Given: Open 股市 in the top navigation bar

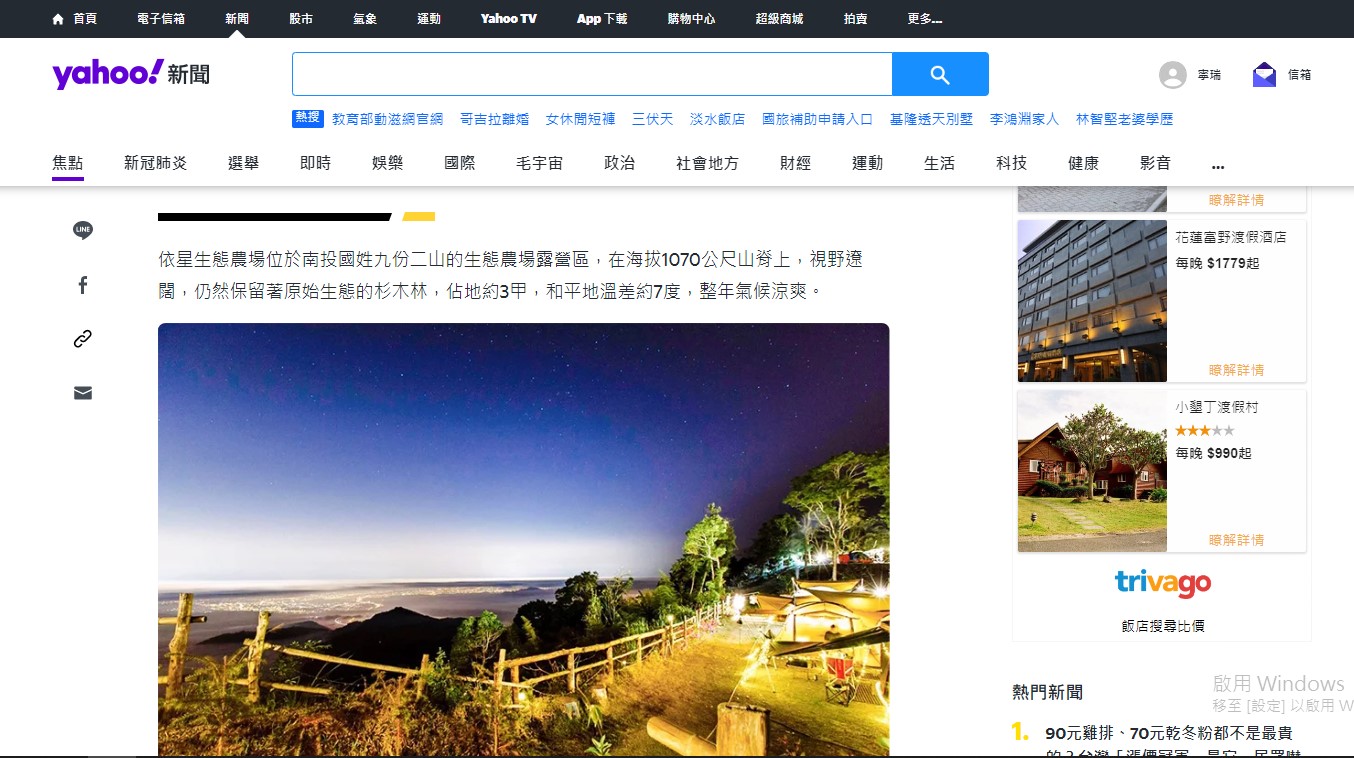Looking at the screenshot, I should pyautogui.click(x=301, y=19).
